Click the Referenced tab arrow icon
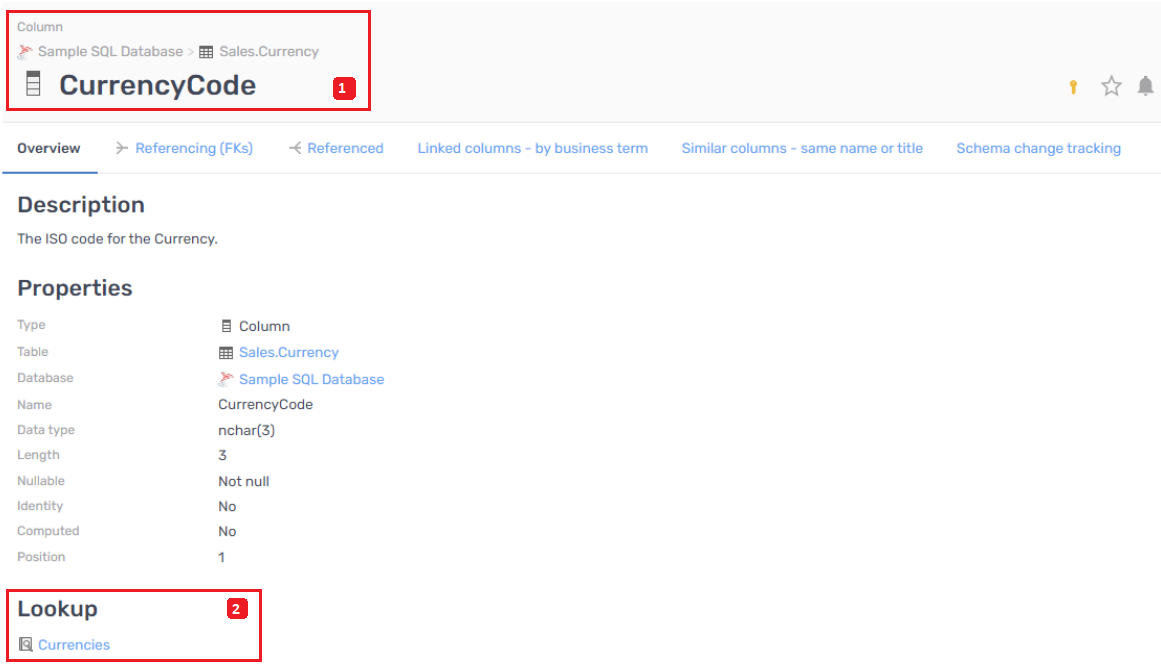Screen dimensions: 1161x667 click(295, 148)
